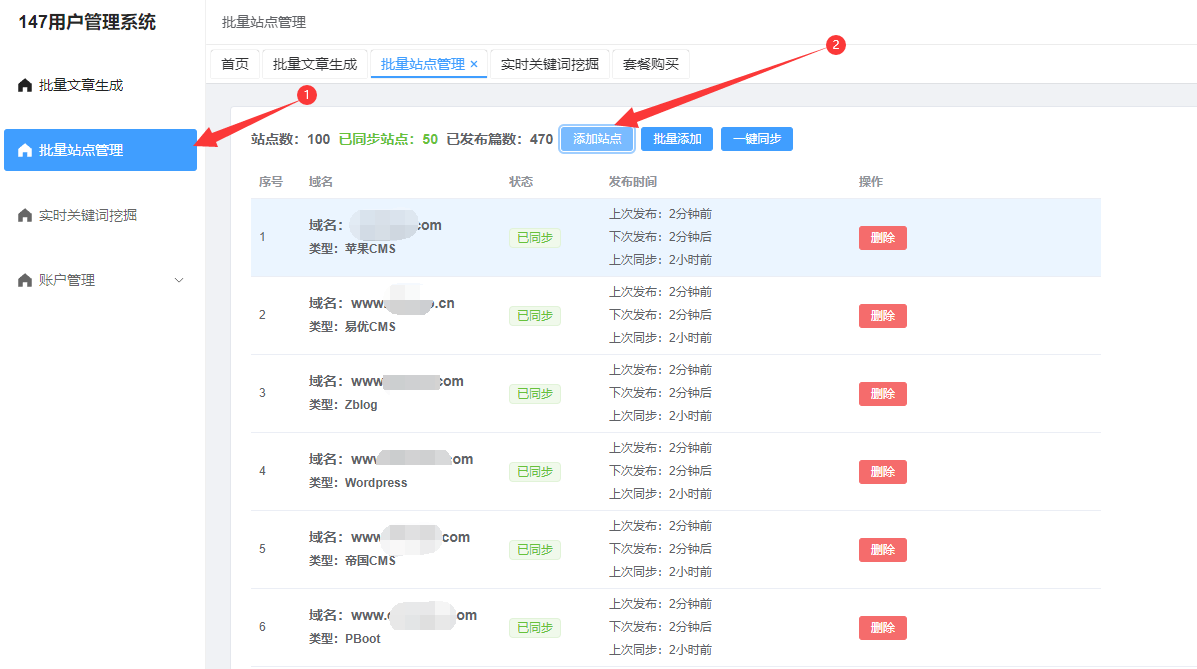
Task: Click 已同步 status tag in 帝国CMS row
Action: point(534,549)
